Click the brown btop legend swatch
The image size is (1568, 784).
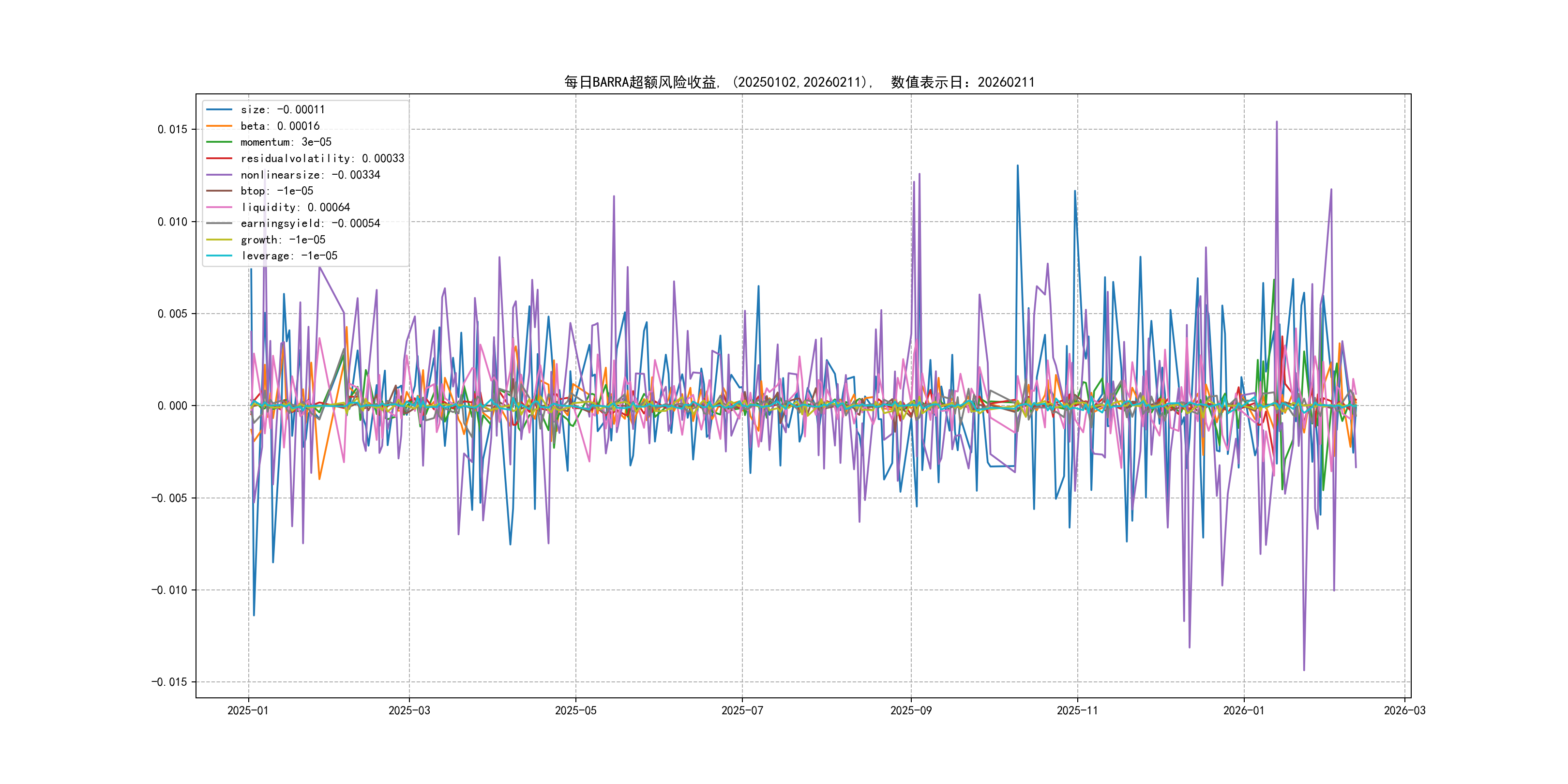[219, 191]
